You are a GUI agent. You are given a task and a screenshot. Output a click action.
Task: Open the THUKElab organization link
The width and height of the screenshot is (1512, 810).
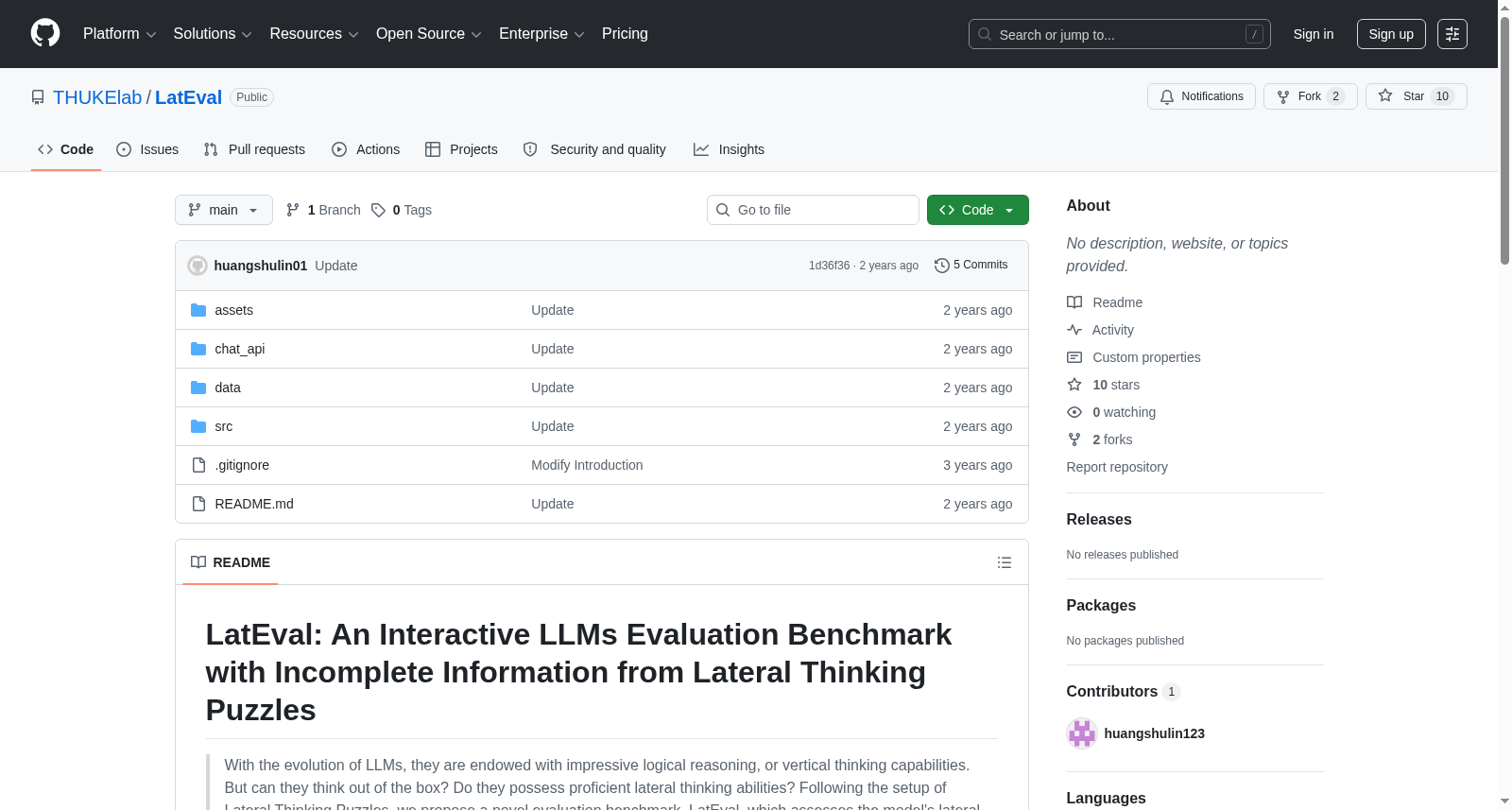tap(97, 97)
